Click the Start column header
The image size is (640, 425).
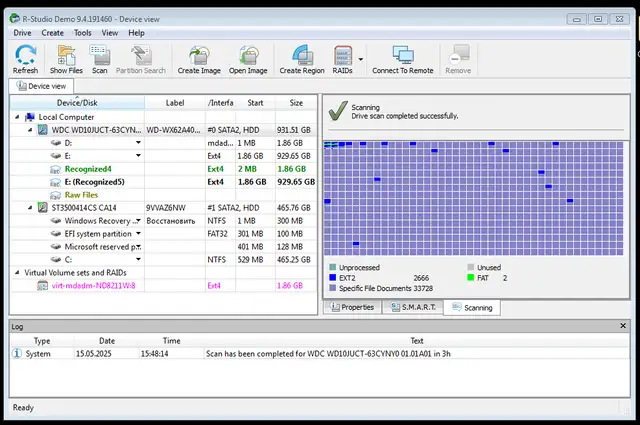[x=255, y=103]
